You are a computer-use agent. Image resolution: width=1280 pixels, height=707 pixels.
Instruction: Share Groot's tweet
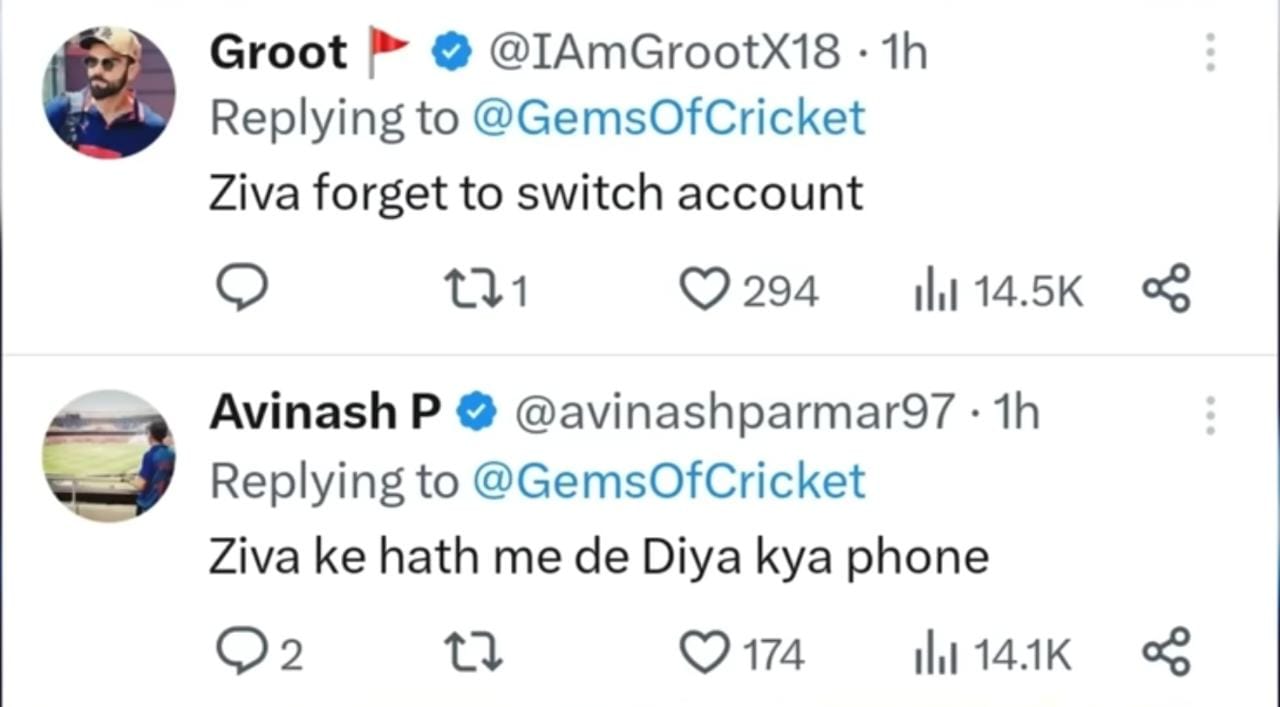pos(1166,290)
